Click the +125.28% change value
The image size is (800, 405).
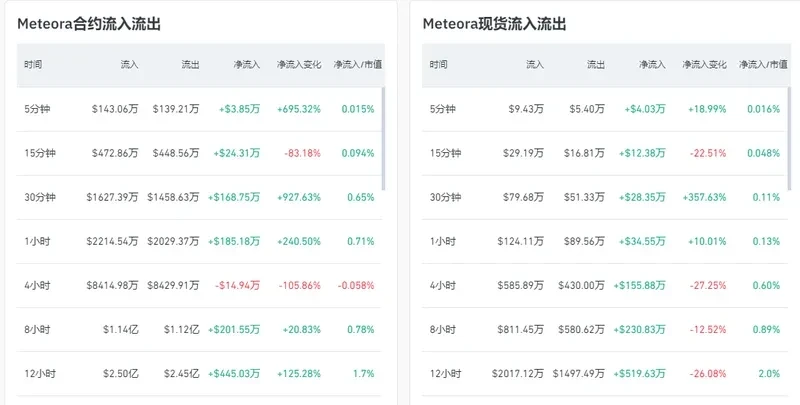(x=299, y=374)
